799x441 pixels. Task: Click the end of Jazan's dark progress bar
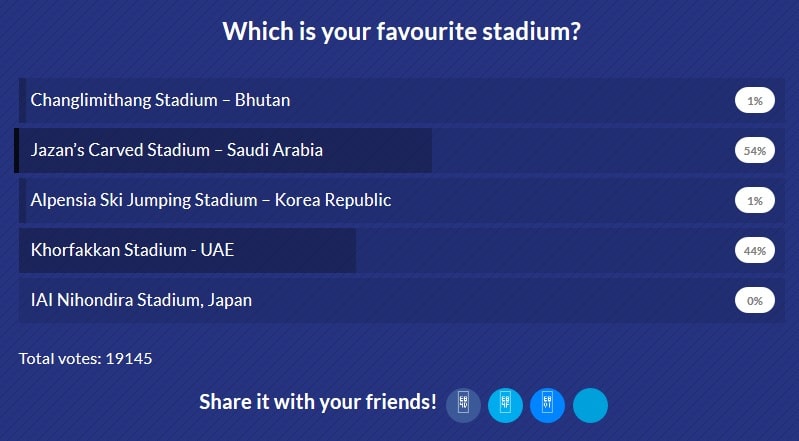pyautogui.click(x=427, y=150)
